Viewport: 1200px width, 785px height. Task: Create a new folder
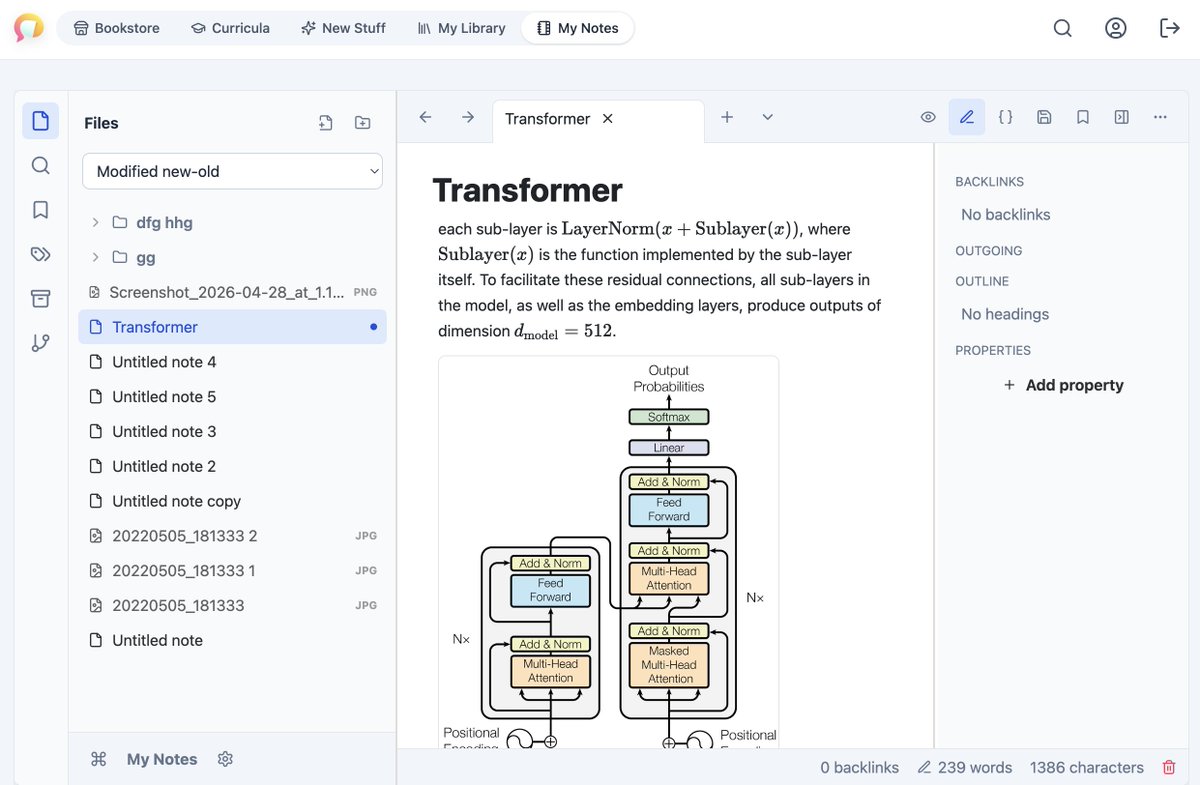362,123
